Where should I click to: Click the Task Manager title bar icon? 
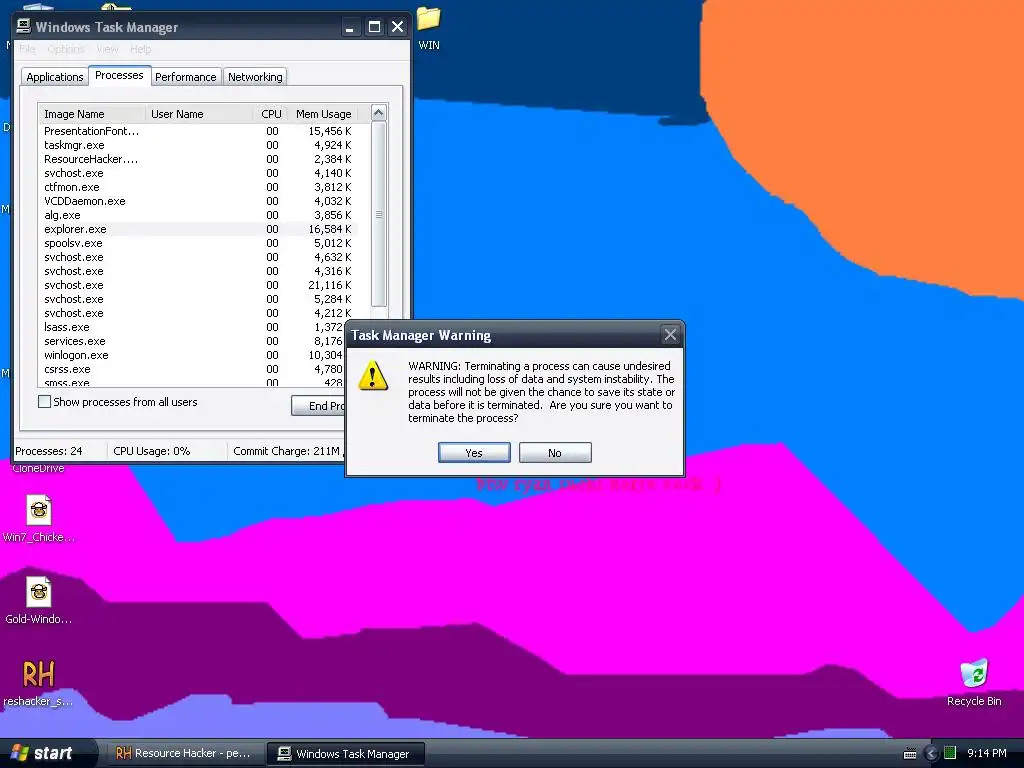click(24, 26)
